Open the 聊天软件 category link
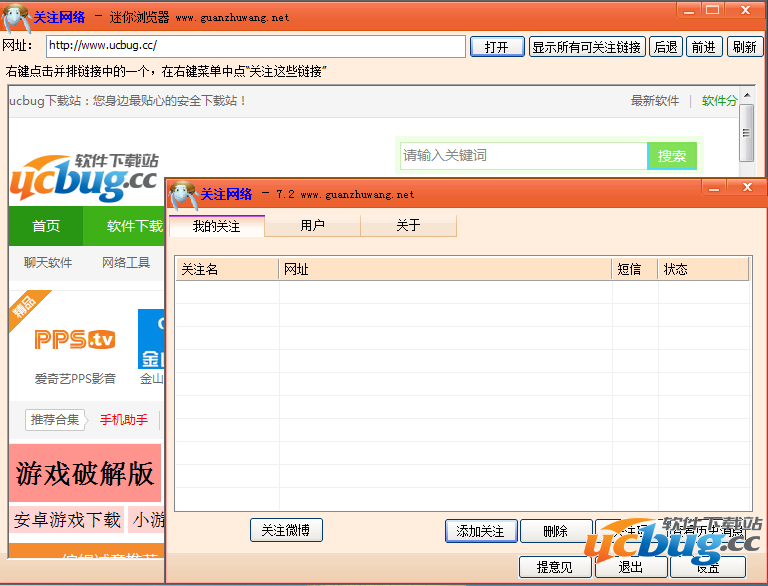This screenshot has width=768, height=586. click(x=48, y=263)
